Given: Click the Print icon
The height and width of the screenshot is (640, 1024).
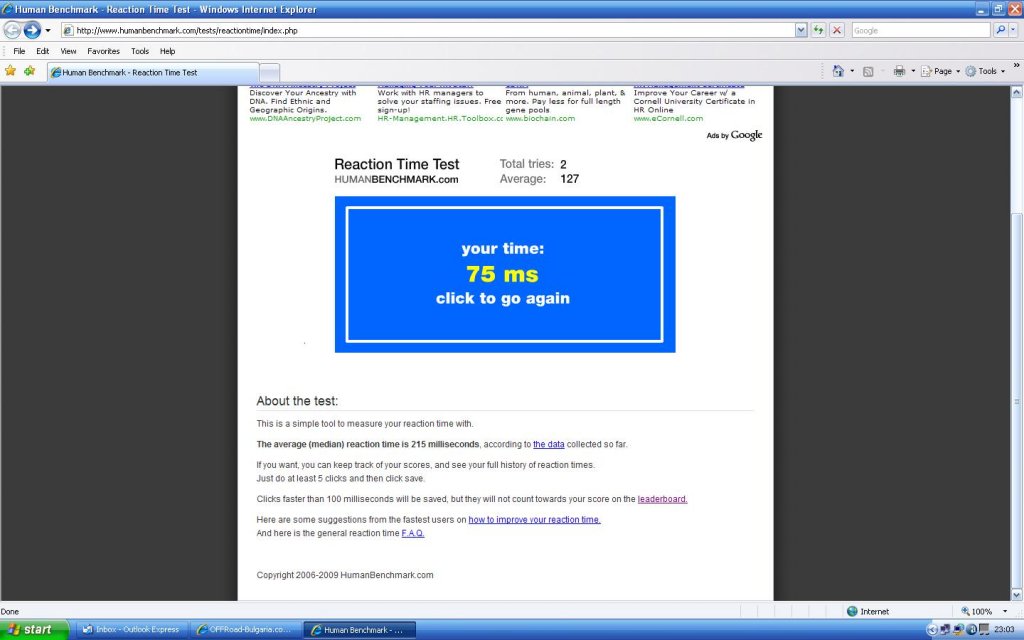Looking at the screenshot, I should click(899, 71).
